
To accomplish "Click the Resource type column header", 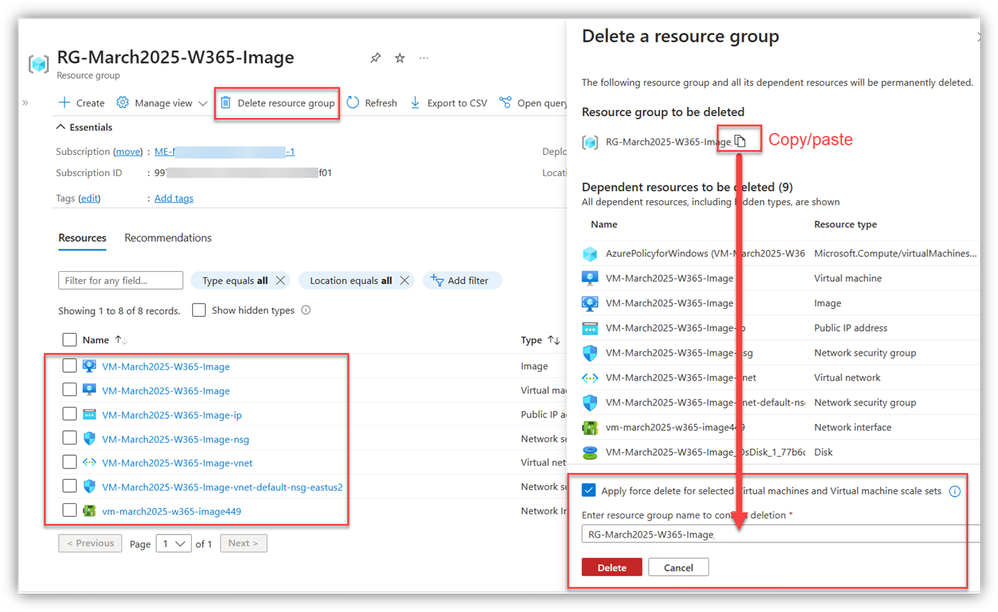I will (845, 225).
